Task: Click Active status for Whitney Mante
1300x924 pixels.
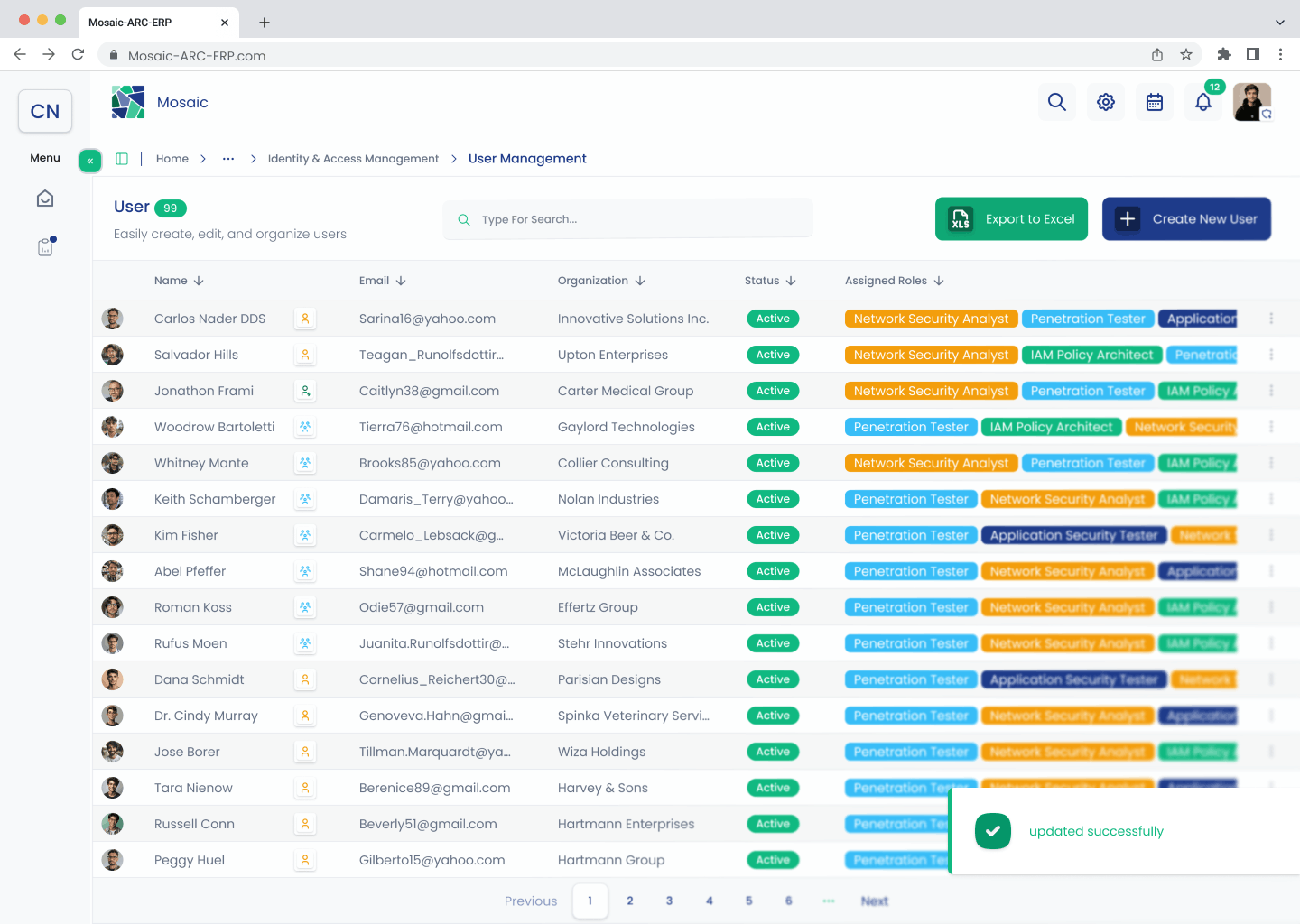Action: pos(773,463)
